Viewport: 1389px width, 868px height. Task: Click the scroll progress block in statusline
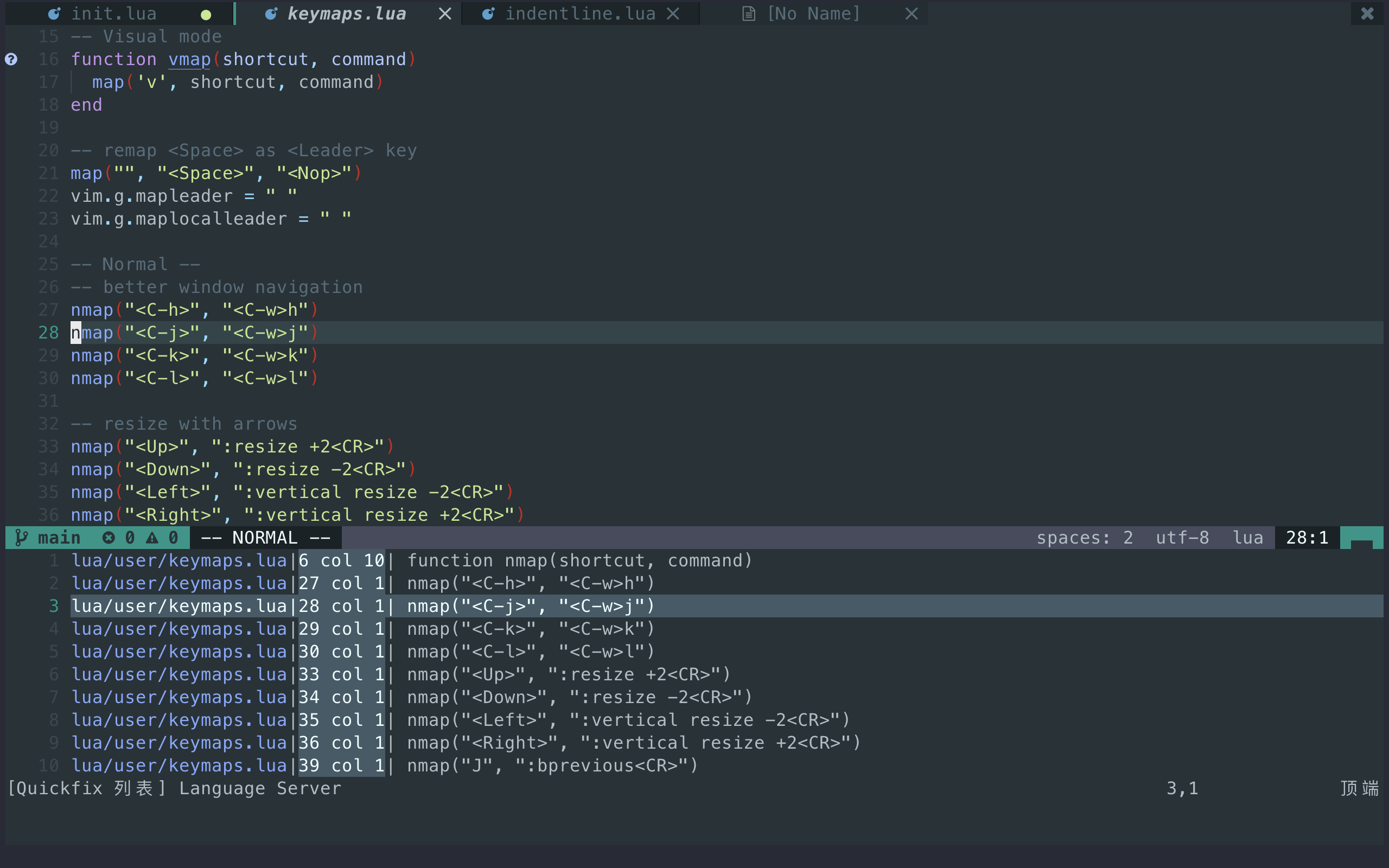(1361, 538)
